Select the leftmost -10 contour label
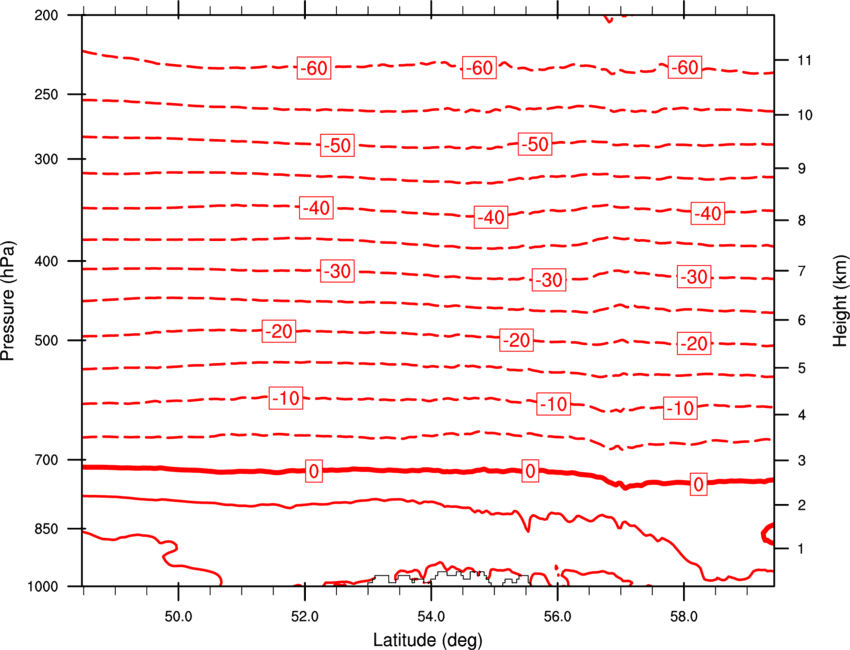 click(286, 398)
